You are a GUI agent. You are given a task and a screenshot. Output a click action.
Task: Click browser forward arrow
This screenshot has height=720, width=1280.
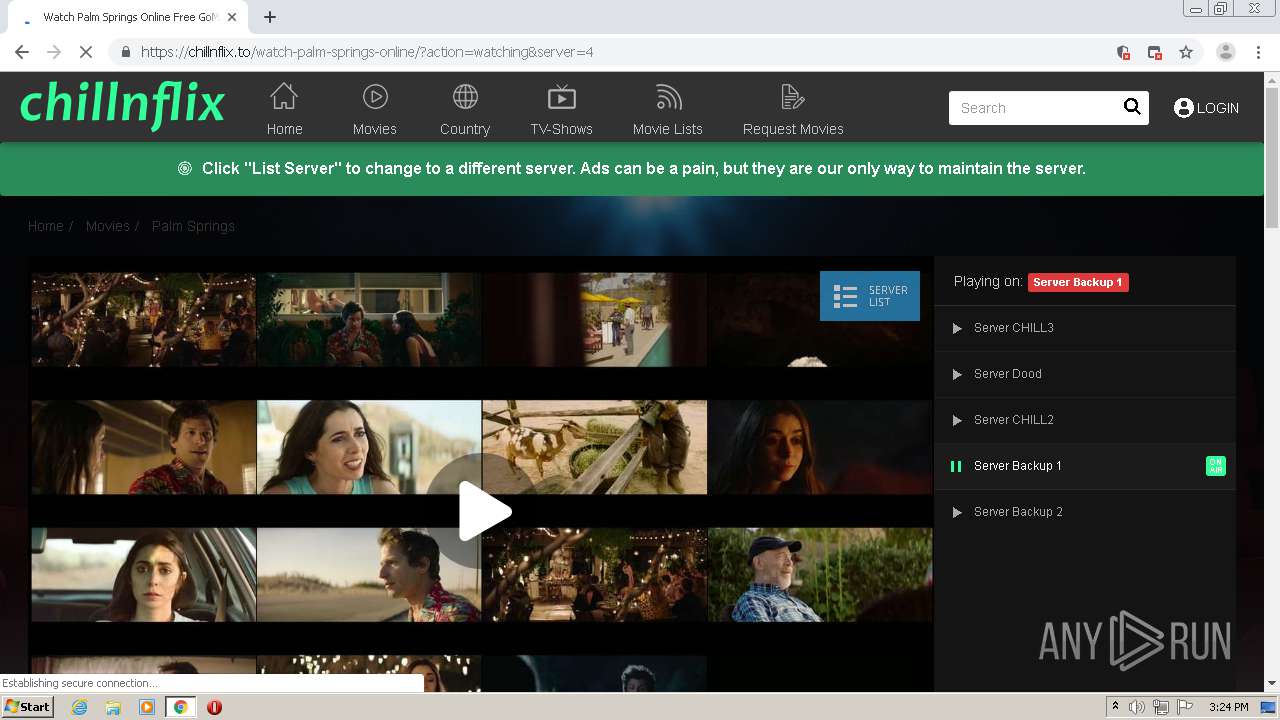tap(54, 52)
